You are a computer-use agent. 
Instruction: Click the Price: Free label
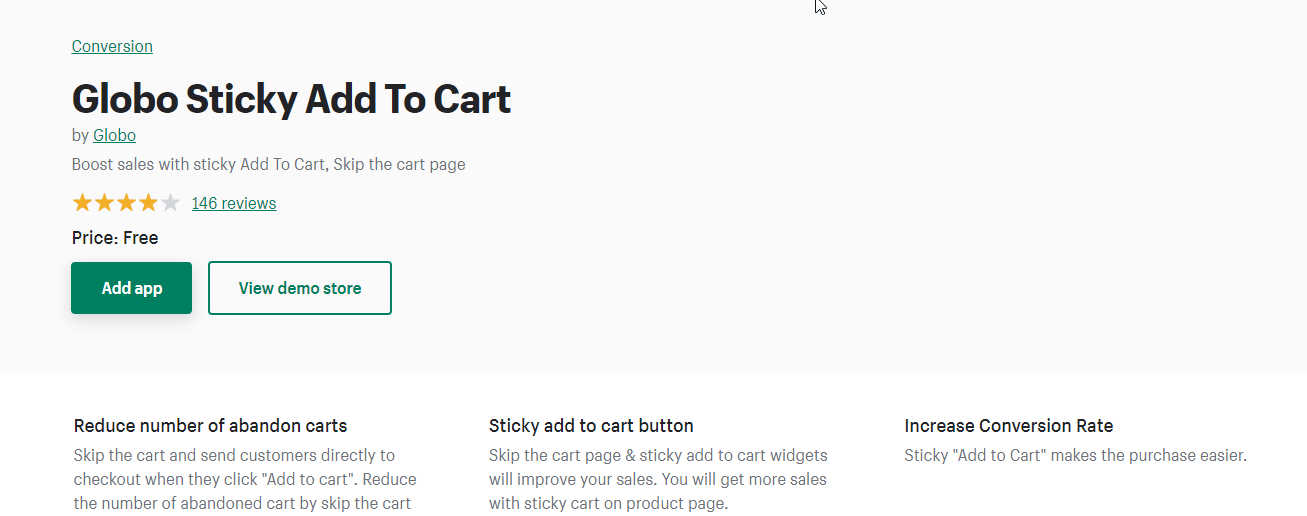(115, 238)
